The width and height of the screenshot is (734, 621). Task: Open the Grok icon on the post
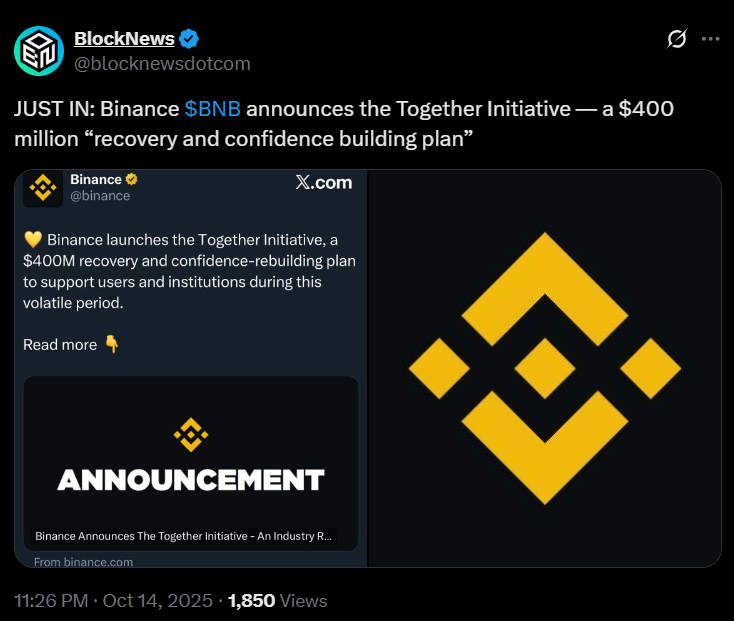pos(677,39)
